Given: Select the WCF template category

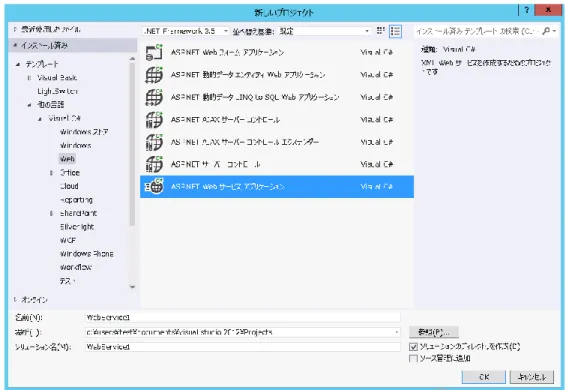Looking at the screenshot, I should pyautogui.click(x=68, y=241).
